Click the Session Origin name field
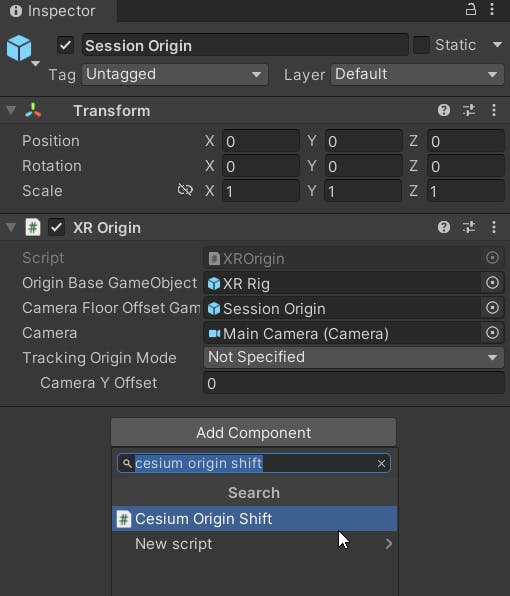This screenshot has height=596, width=510. point(245,45)
